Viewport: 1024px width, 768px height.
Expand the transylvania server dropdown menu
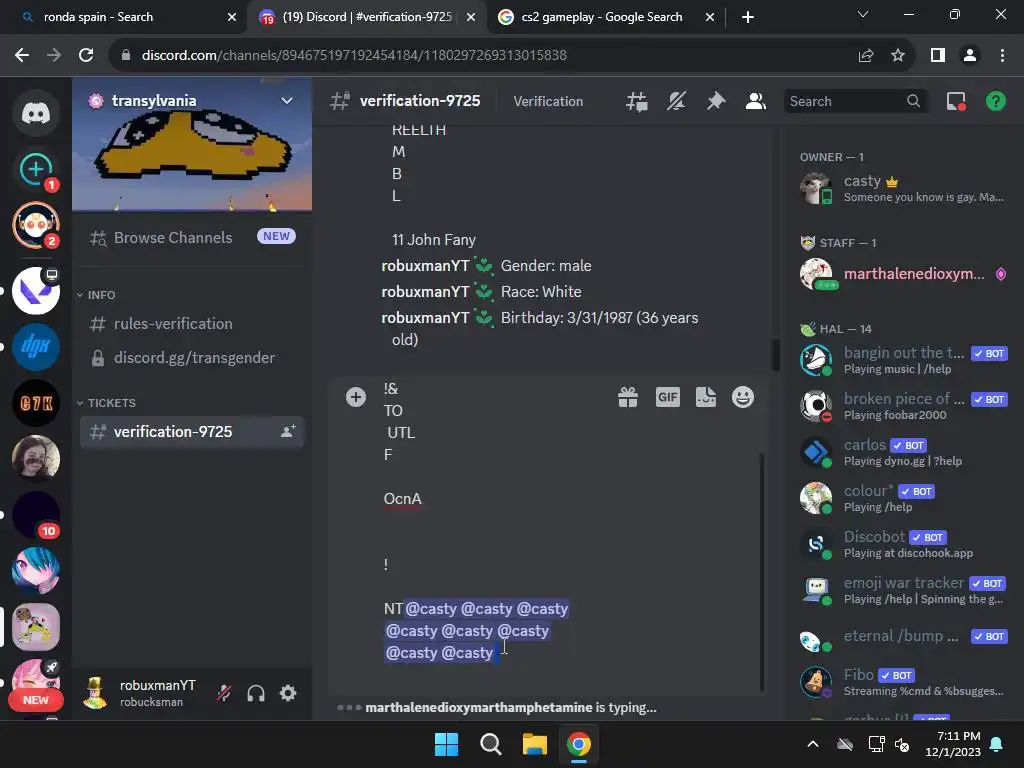286,101
